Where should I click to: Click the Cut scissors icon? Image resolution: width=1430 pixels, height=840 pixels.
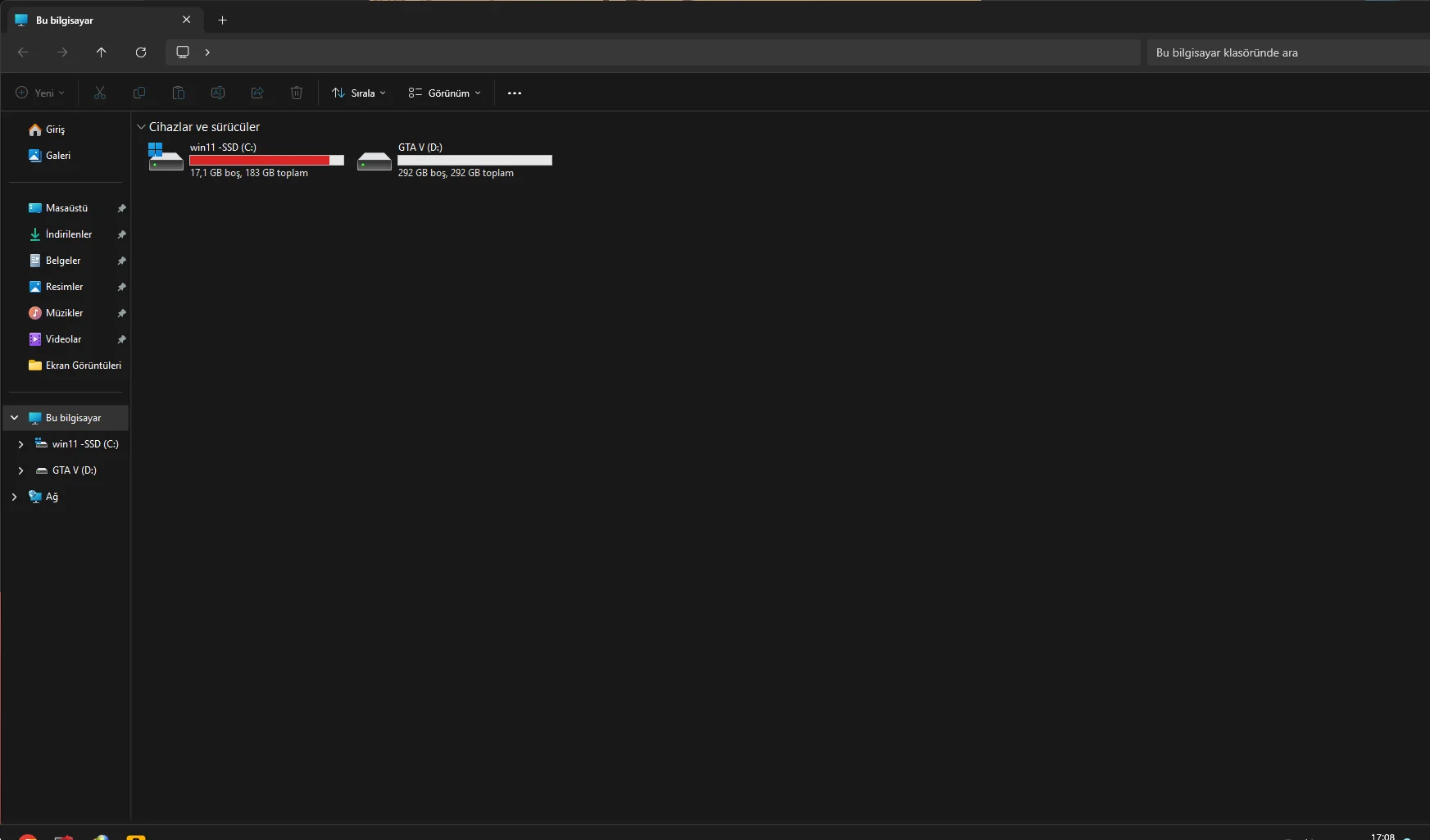100,93
